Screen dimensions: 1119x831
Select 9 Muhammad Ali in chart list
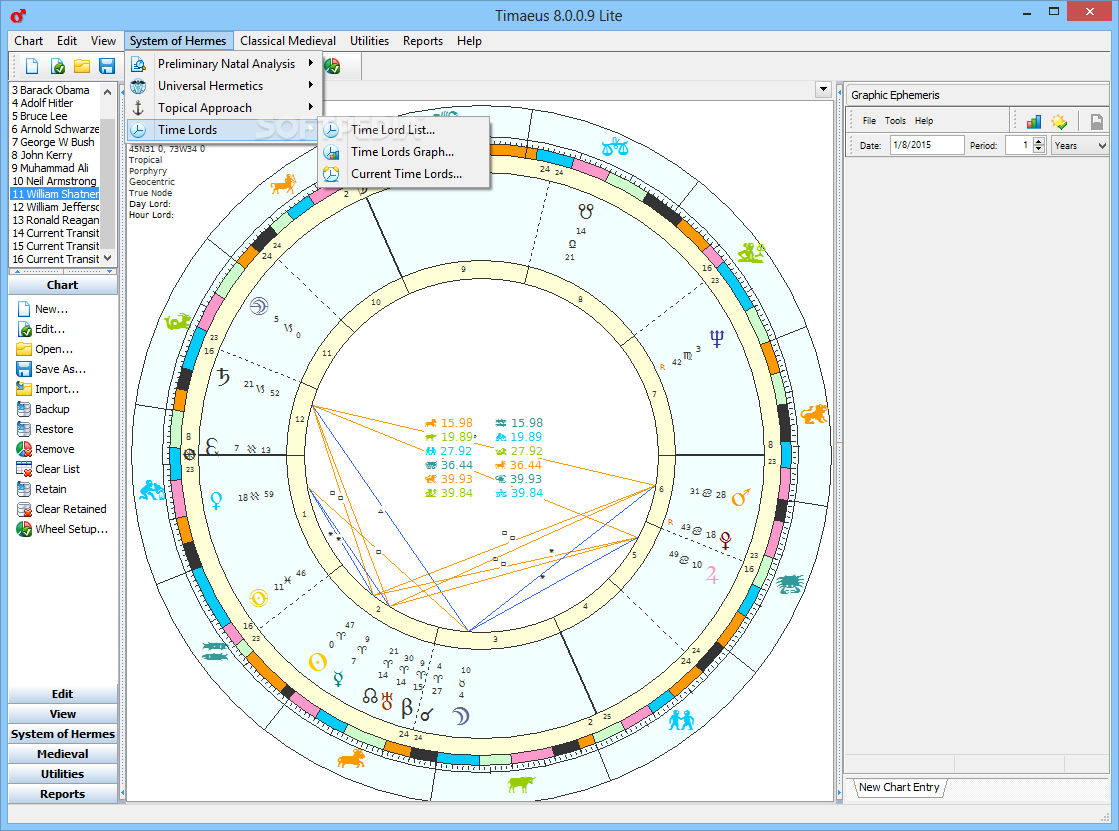click(55, 168)
